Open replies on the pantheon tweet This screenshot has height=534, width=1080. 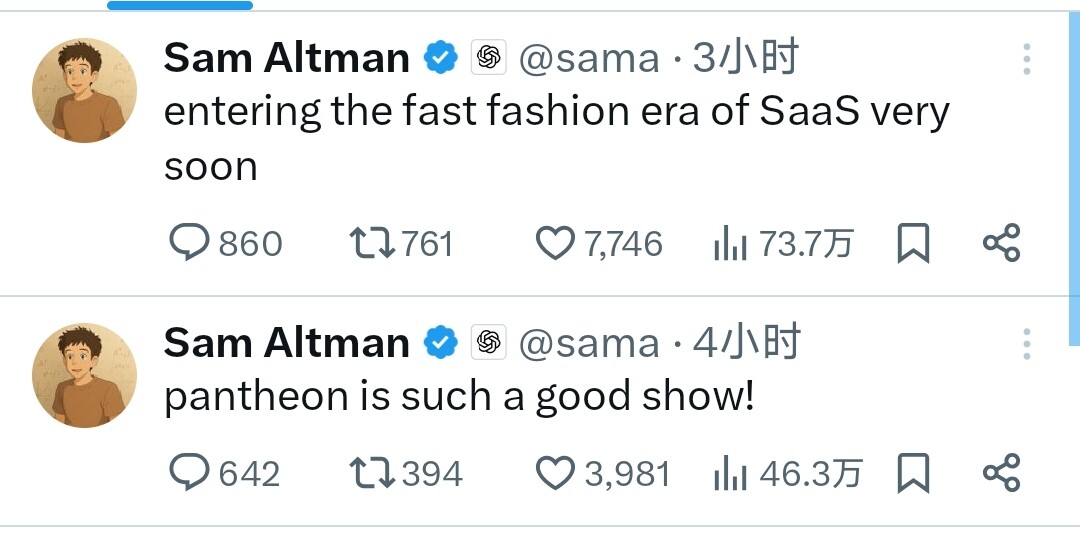pos(225,473)
